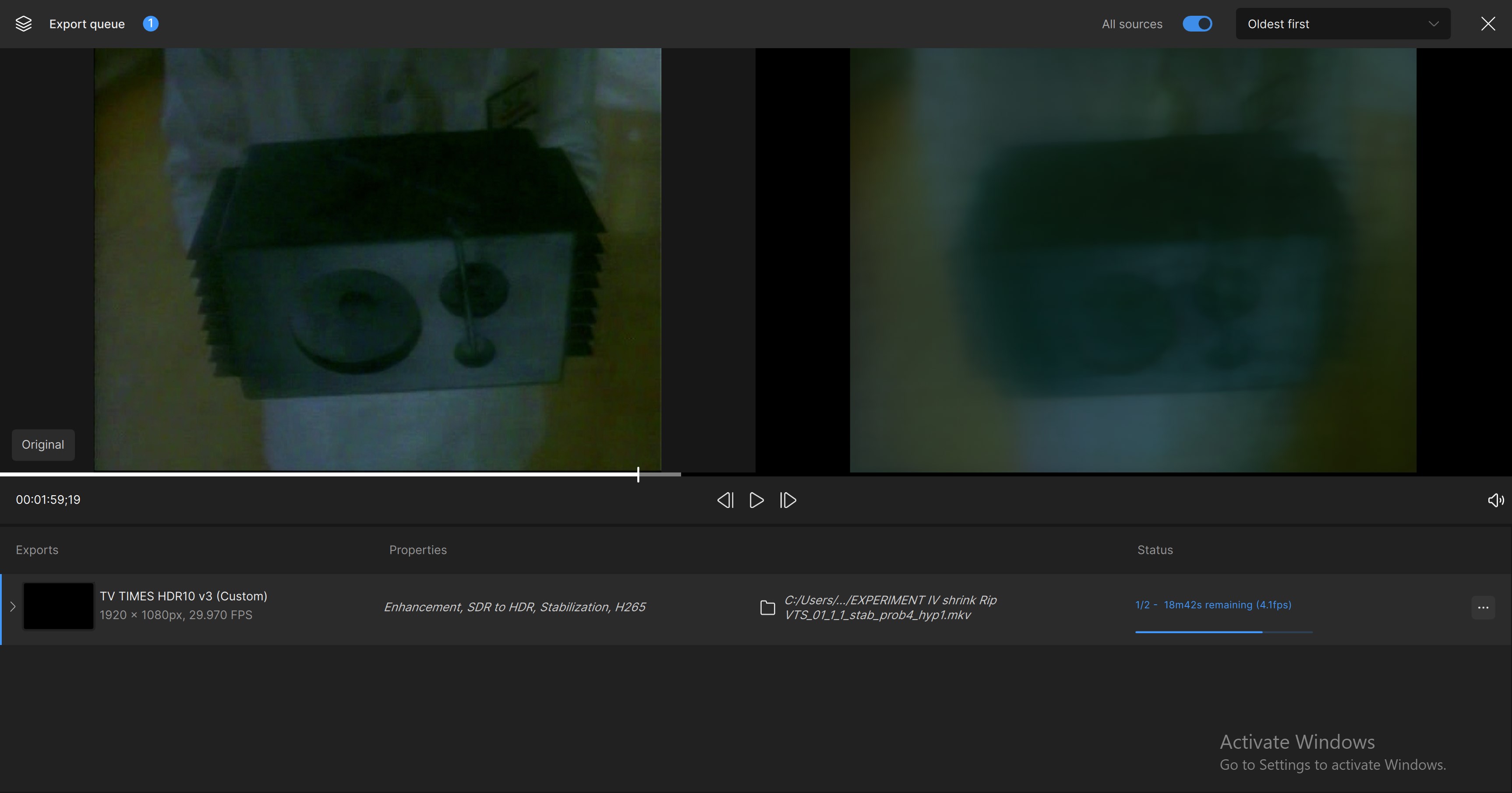Click the playhead marker on the timeline
Viewport: 1512px width, 793px height.
click(x=638, y=474)
